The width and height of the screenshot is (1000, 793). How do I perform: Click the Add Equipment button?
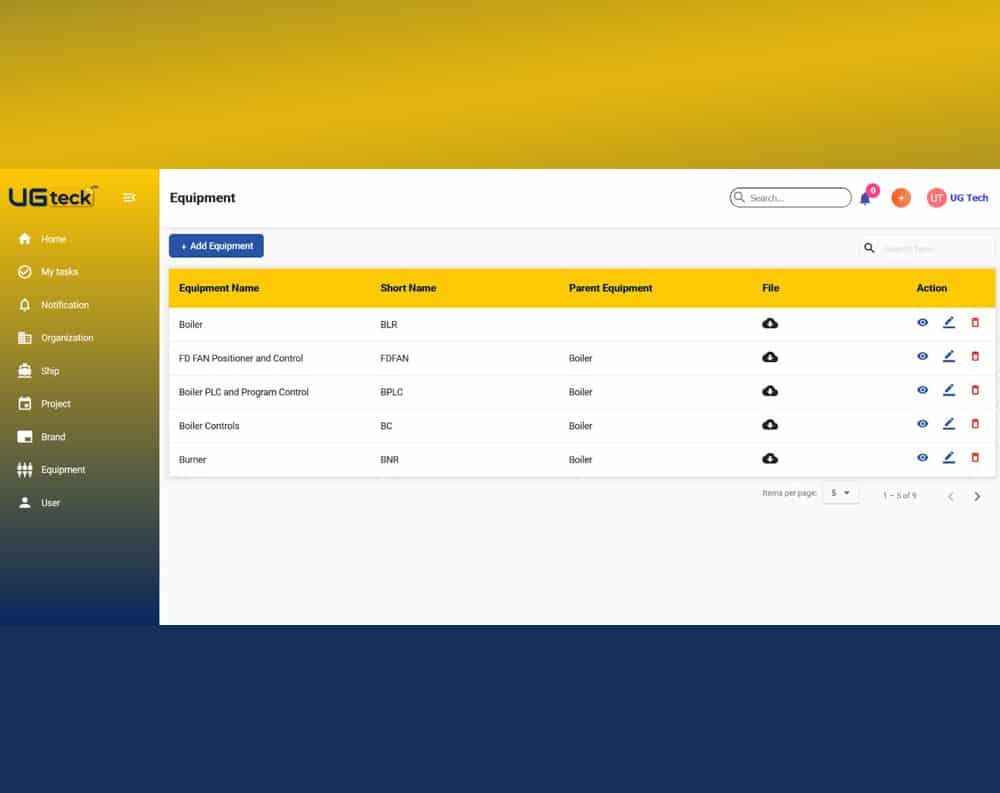pos(216,246)
